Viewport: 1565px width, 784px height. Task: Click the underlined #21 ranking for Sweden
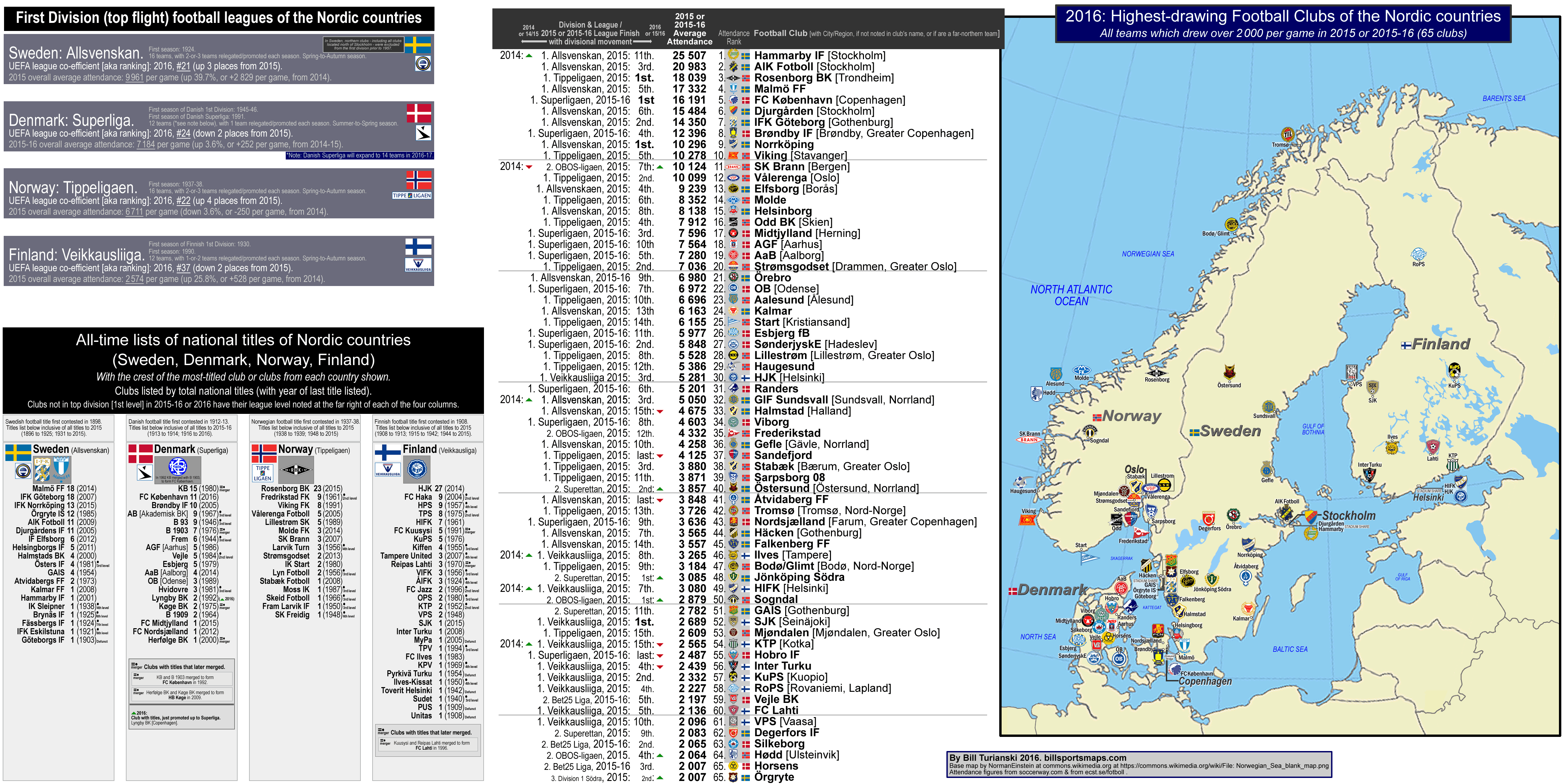point(183,66)
